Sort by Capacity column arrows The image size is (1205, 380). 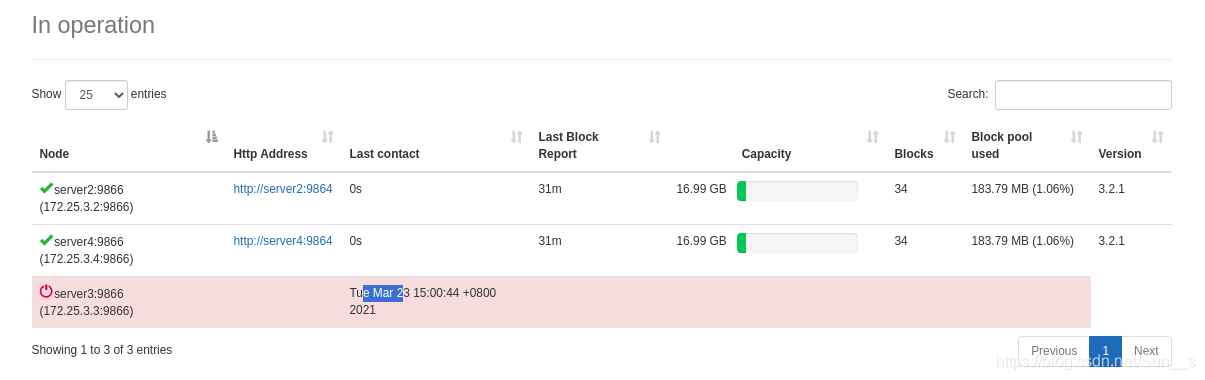(873, 137)
